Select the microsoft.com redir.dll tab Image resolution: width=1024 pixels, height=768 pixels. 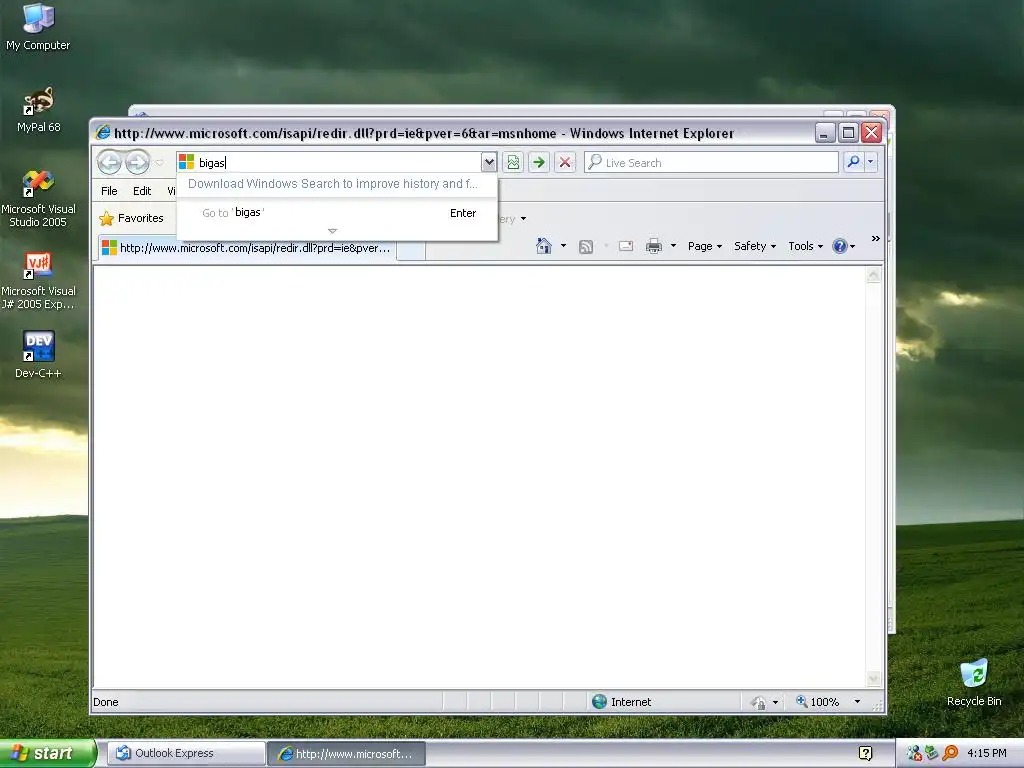tap(247, 248)
